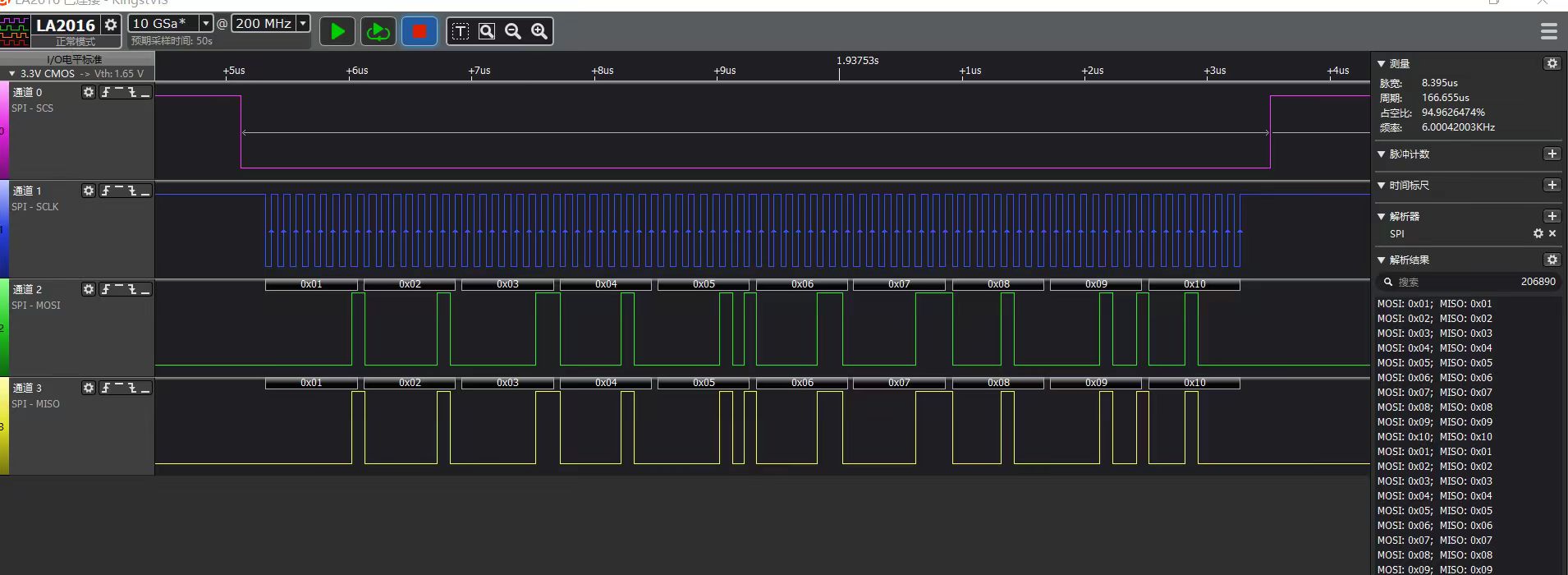Select the 通道 1 SPI - SCLK channel label
1568x575 pixels.
point(35,199)
